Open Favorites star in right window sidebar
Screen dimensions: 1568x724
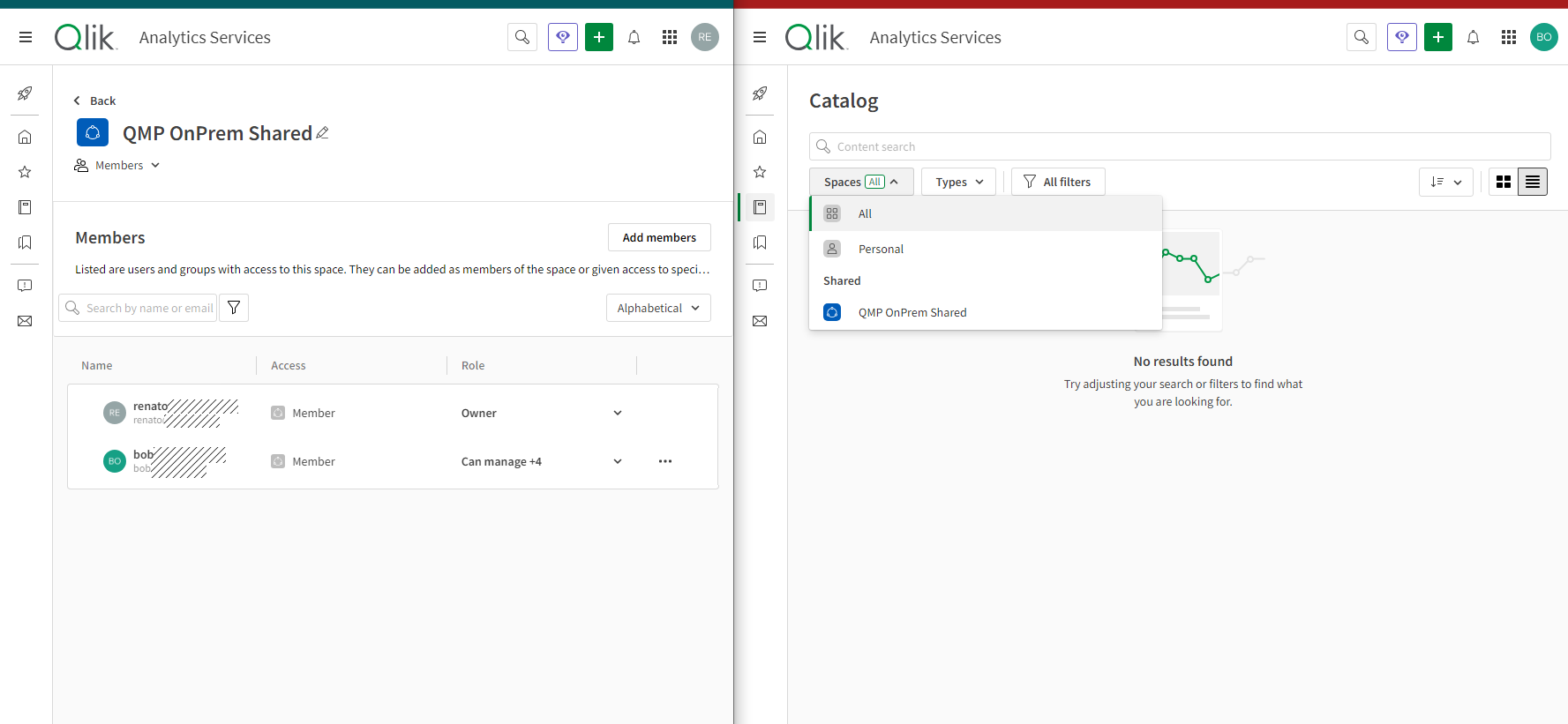coord(760,172)
